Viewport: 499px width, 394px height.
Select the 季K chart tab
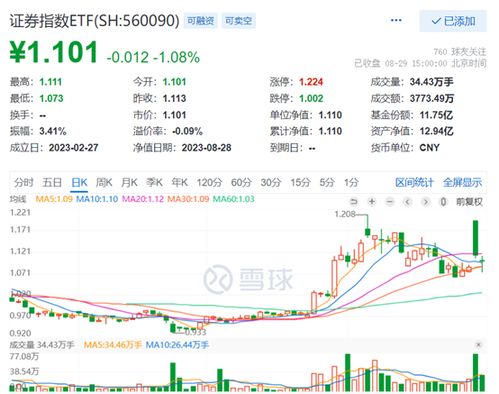154,183
